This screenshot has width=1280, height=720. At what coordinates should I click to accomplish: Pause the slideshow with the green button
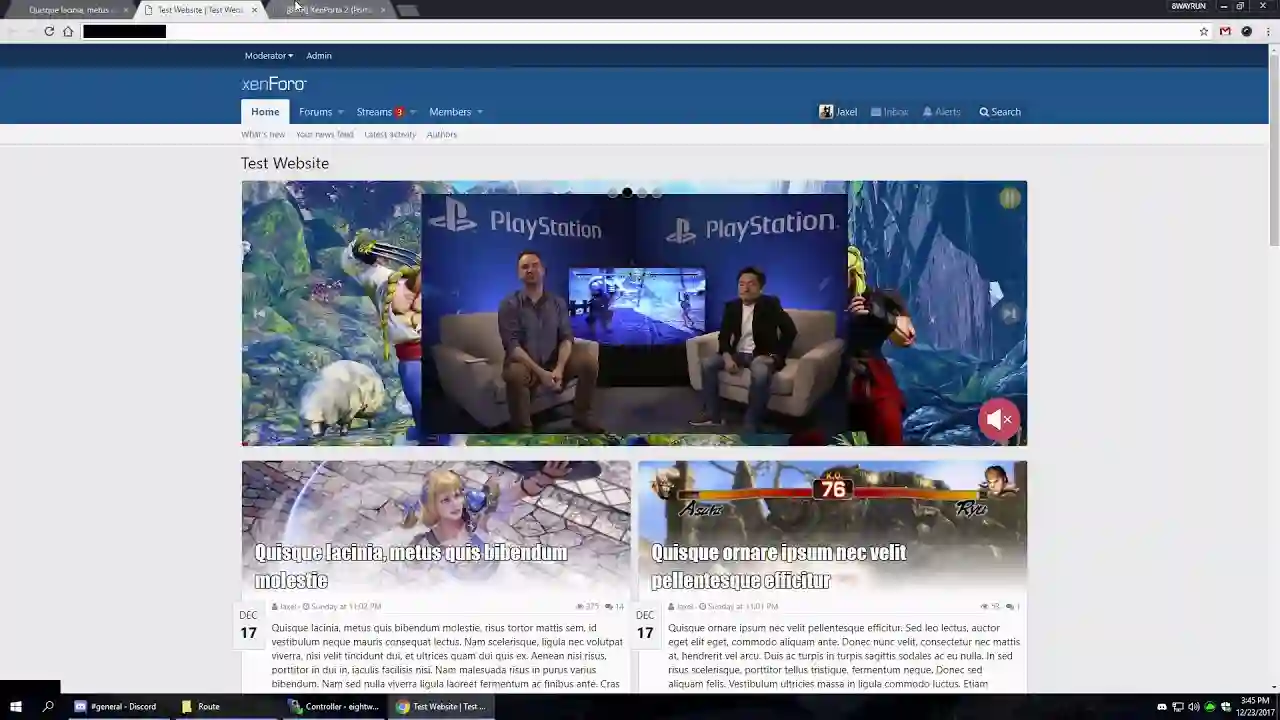(x=1010, y=198)
